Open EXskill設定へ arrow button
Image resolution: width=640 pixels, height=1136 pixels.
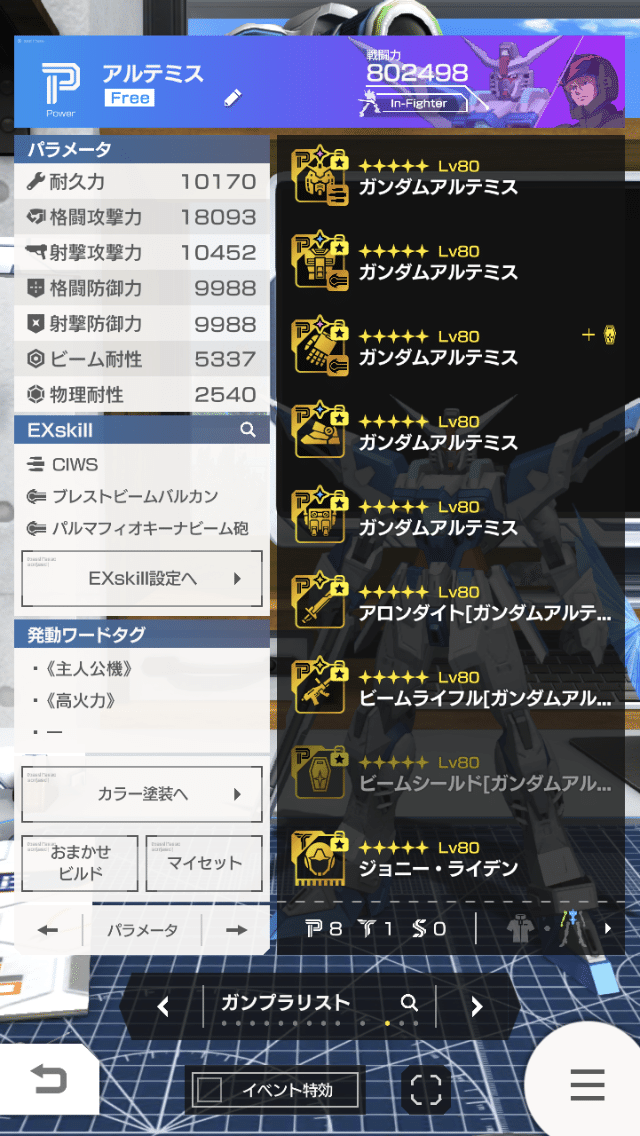pyautogui.click(x=142, y=579)
